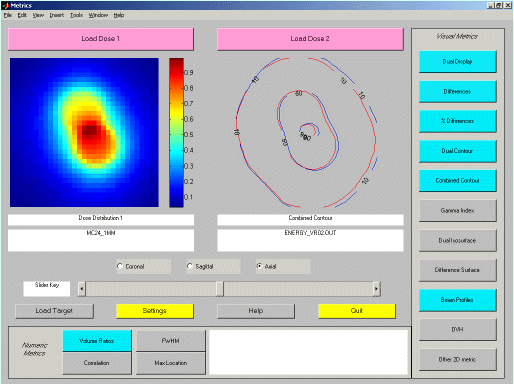Click the Load Dose 1 button
514x384 pixels.
pyautogui.click(x=101, y=39)
